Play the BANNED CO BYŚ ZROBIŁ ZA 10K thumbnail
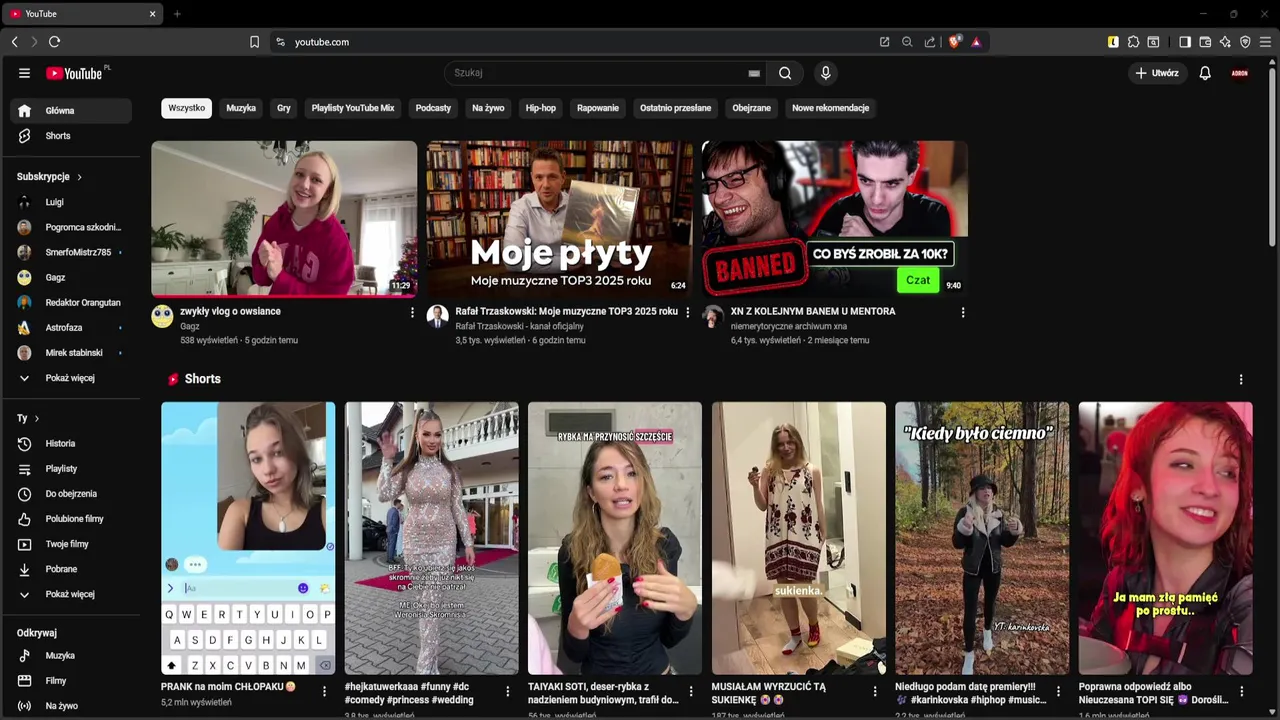This screenshot has width=1280, height=720. point(835,218)
